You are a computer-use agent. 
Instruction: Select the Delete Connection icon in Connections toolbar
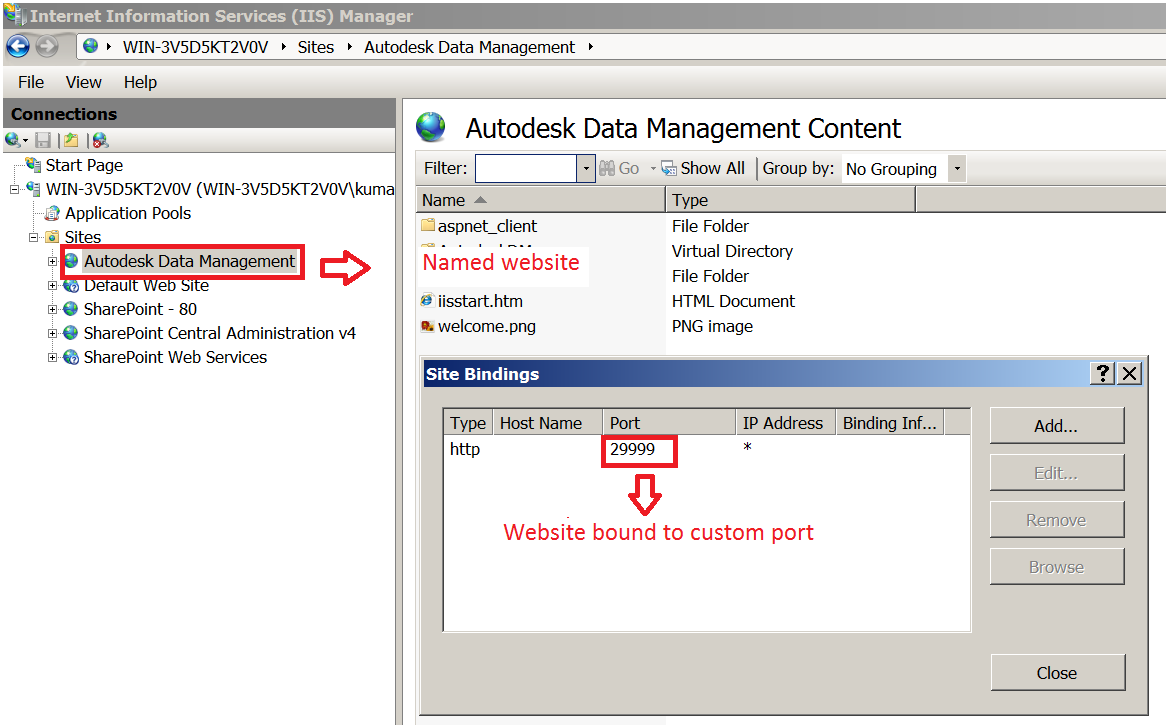click(x=98, y=140)
